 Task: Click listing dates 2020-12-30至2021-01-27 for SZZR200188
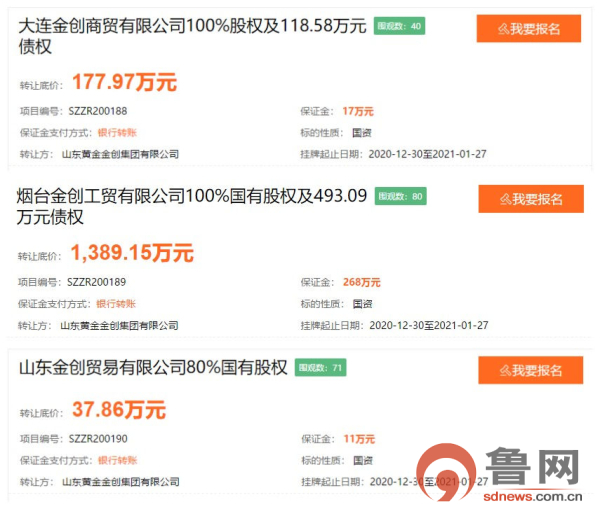tap(427, 154)
